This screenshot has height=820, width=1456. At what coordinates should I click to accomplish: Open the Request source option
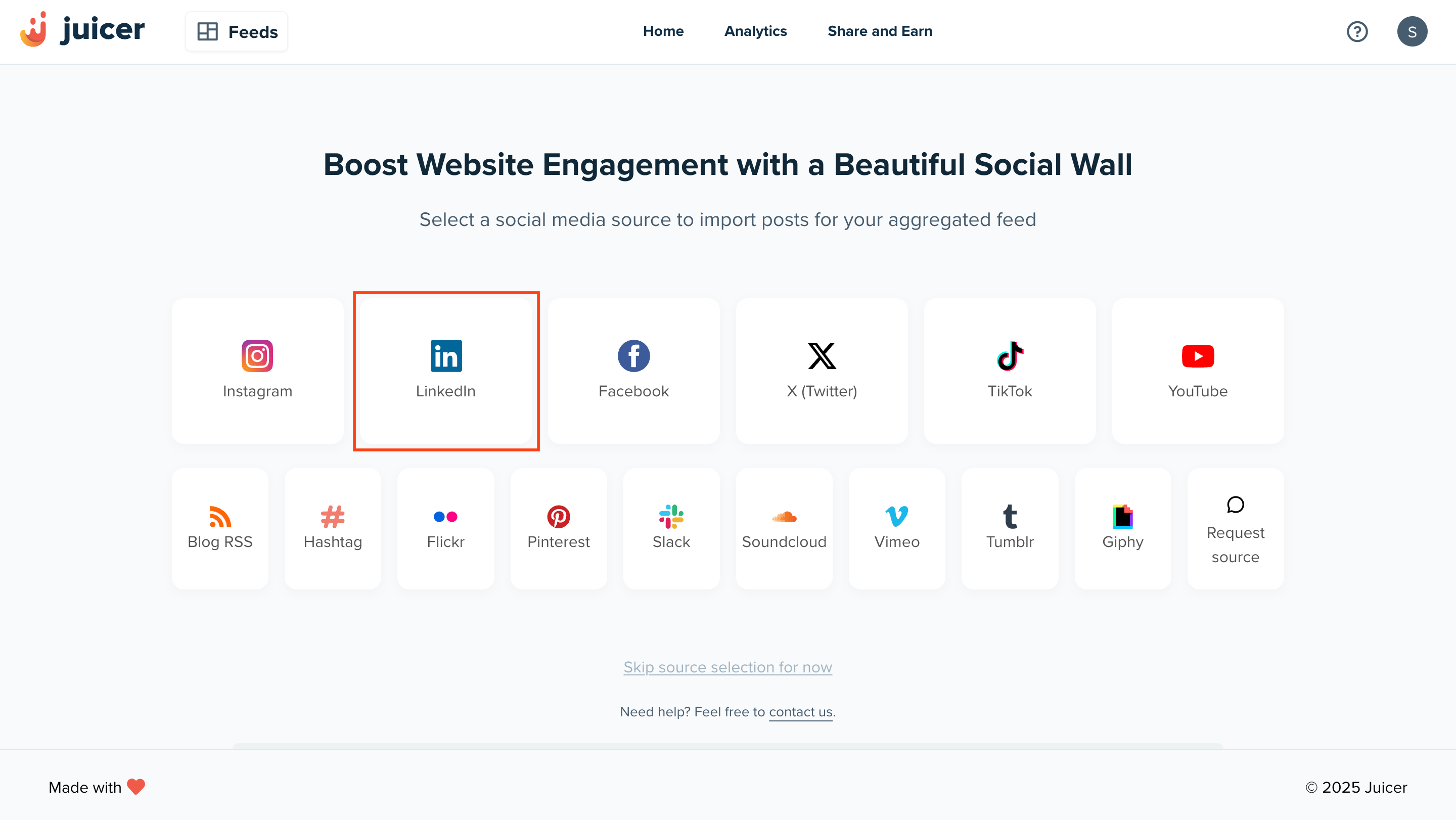(1236, 528)
